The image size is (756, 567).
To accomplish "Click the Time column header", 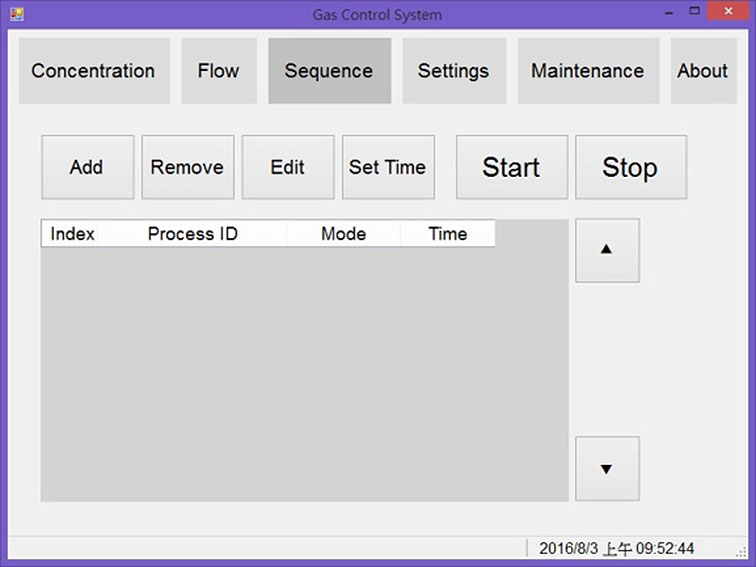I will pyautogui.click(x=447, y=234).
